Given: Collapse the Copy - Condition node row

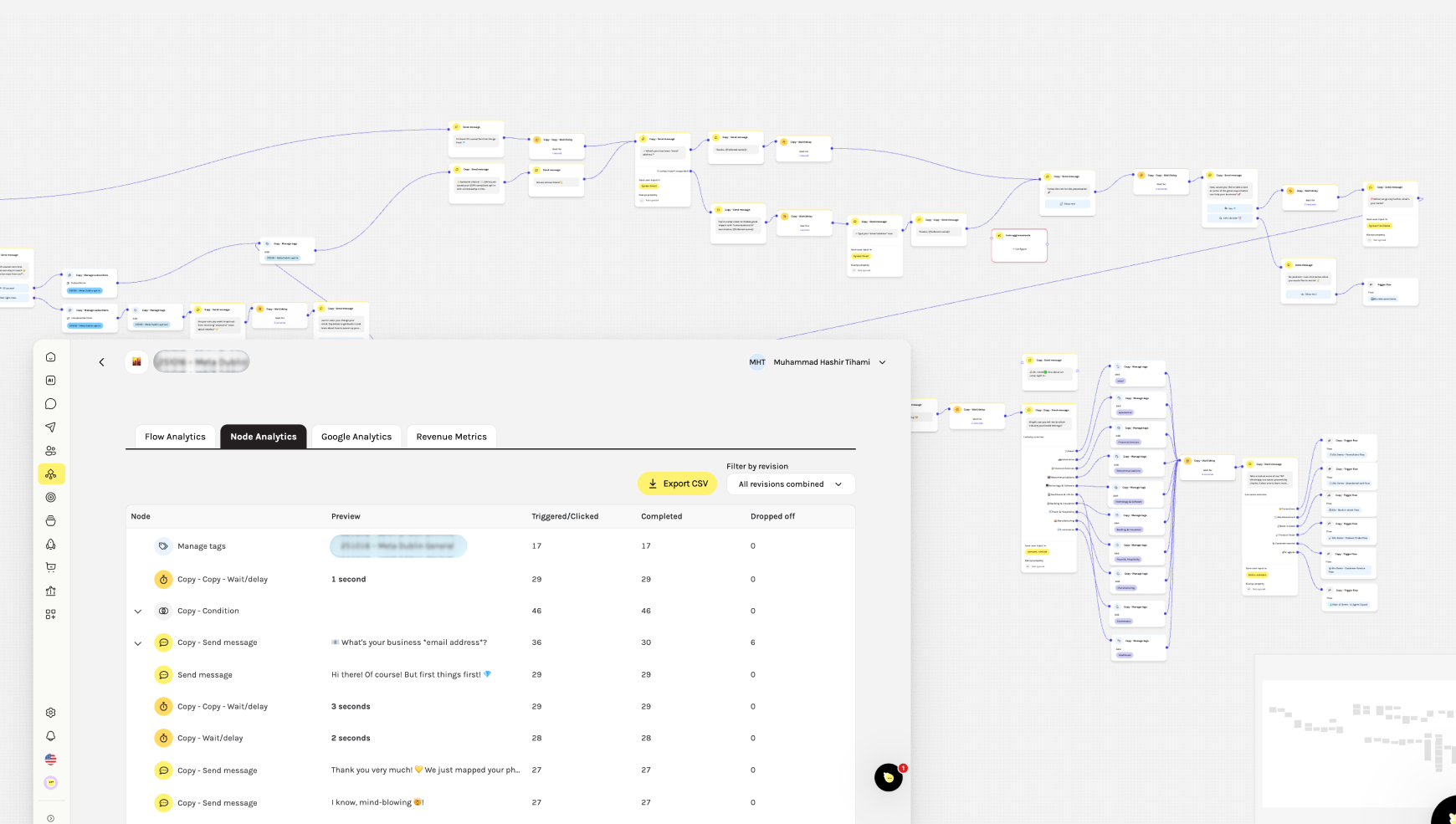Looking at the screenshot, I should point(138,611).
